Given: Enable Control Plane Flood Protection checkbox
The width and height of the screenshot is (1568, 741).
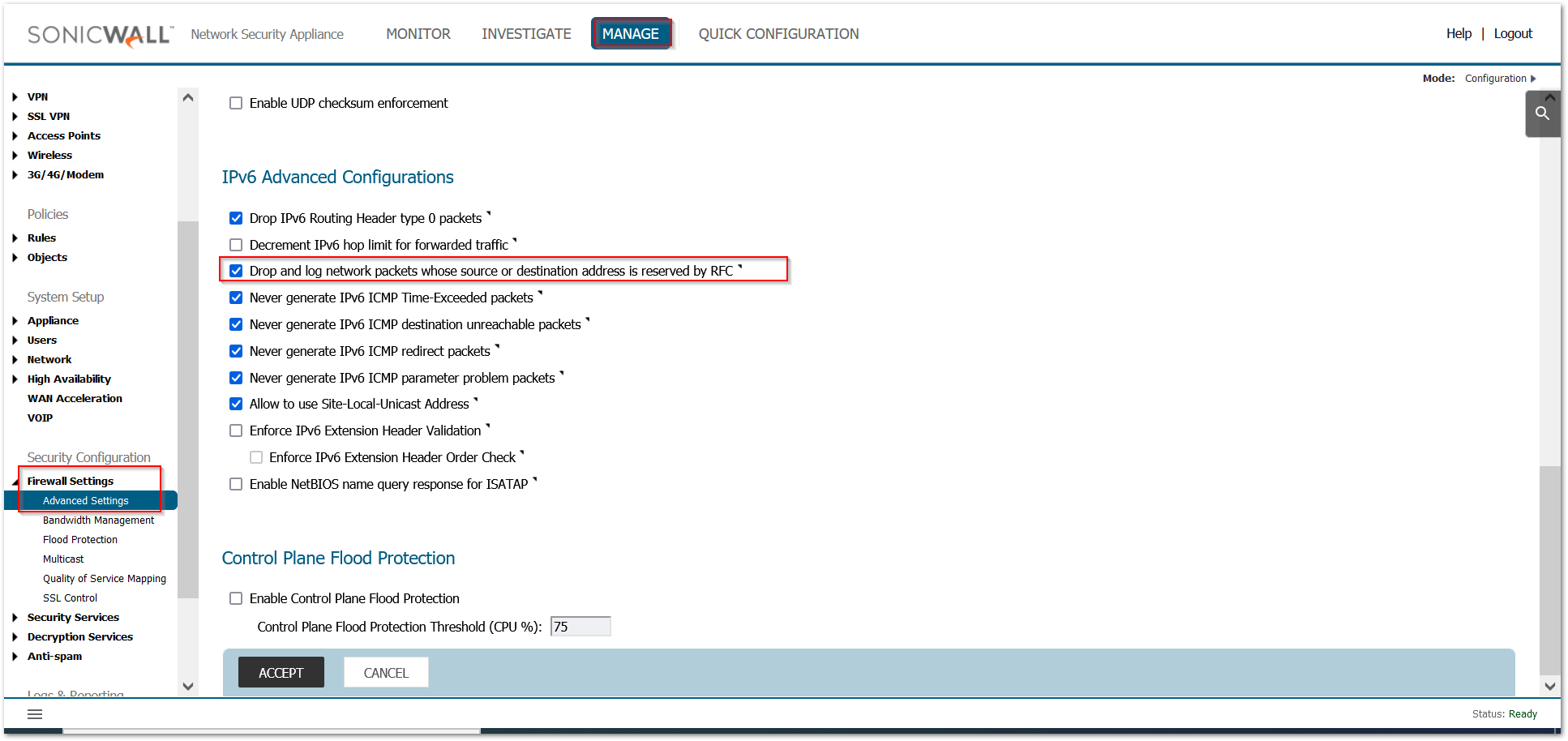Looking at the screenshot, I should [236, 598].
